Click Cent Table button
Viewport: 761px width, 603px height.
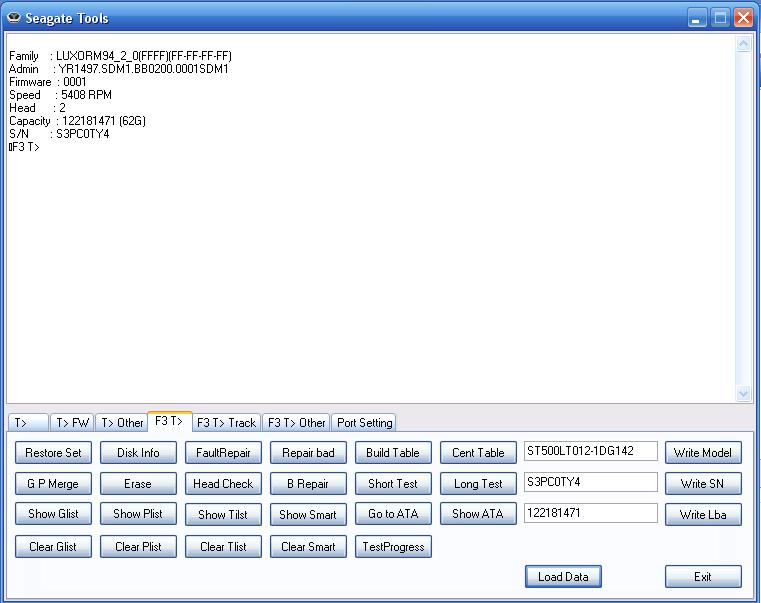pos(478,452)
